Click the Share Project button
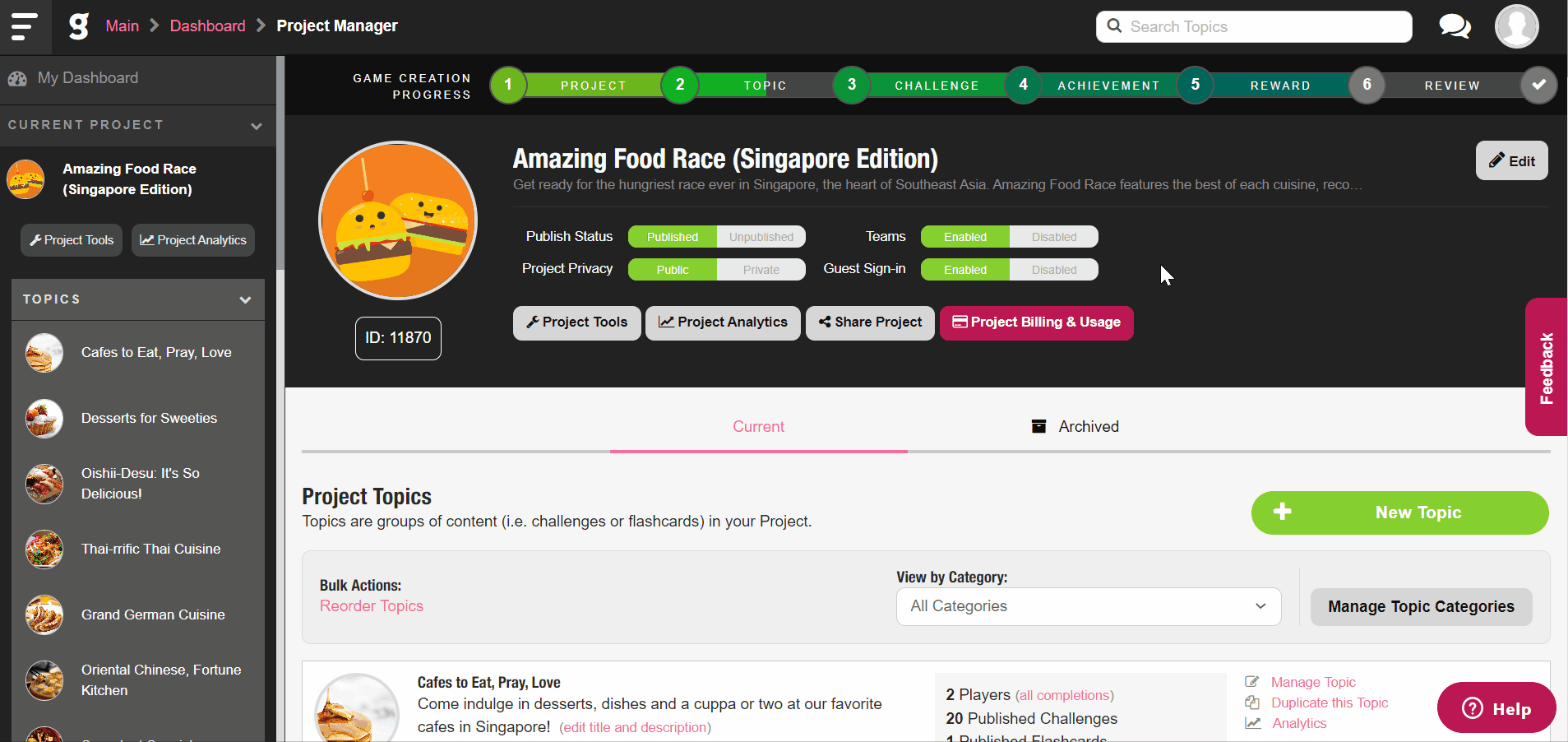 (870, 322)
